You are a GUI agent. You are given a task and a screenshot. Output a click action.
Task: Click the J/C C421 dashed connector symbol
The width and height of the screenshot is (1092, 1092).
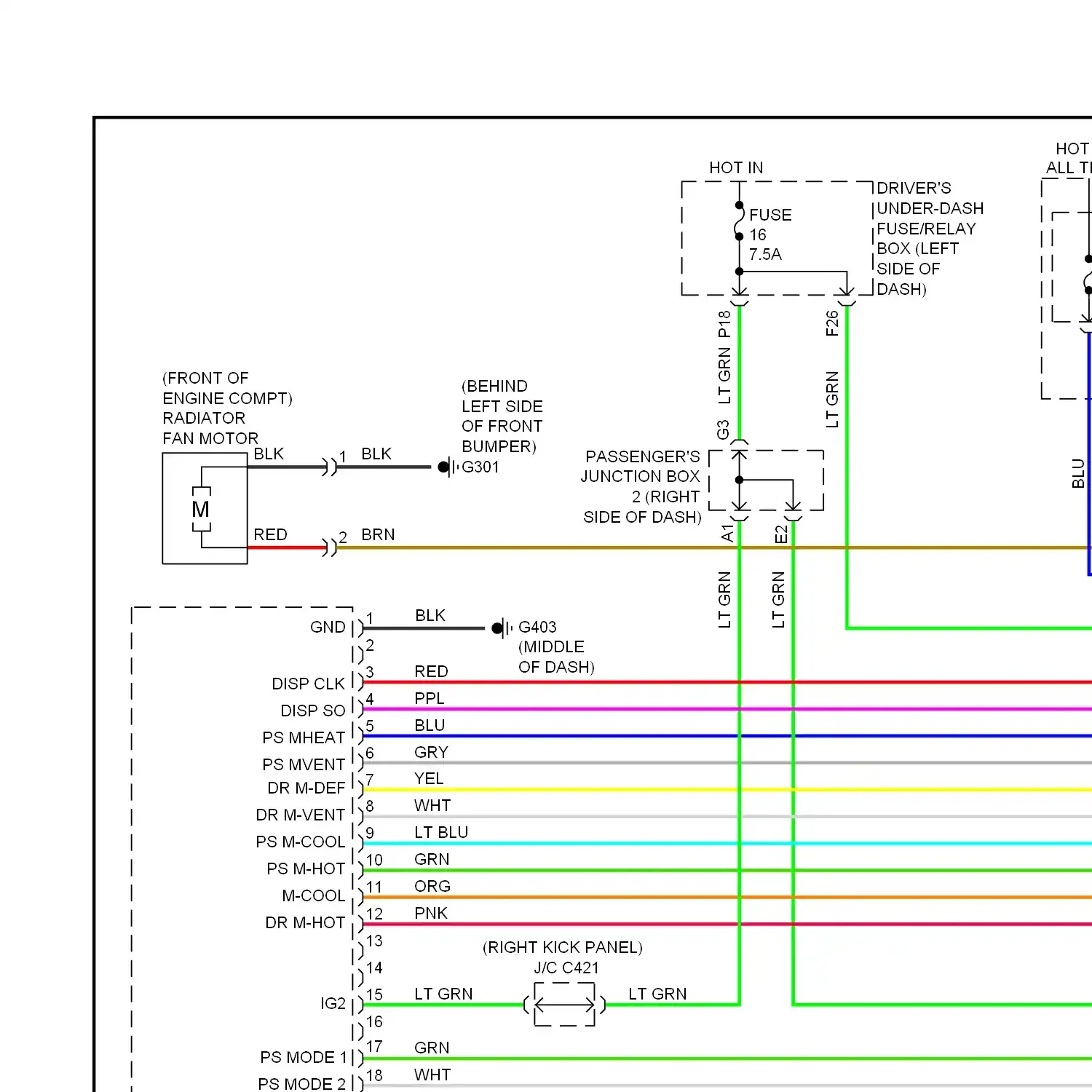pyautogui.click(x=565, y=1005)
